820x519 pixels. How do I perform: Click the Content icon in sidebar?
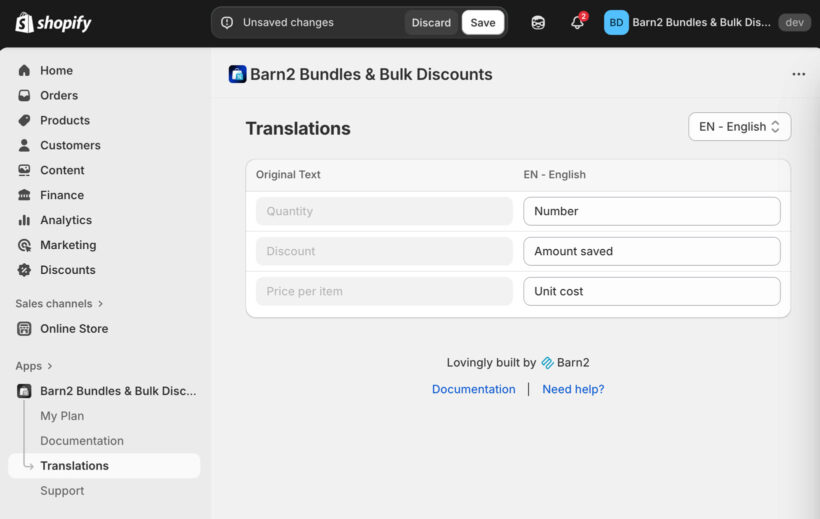(x=24, y=170)
